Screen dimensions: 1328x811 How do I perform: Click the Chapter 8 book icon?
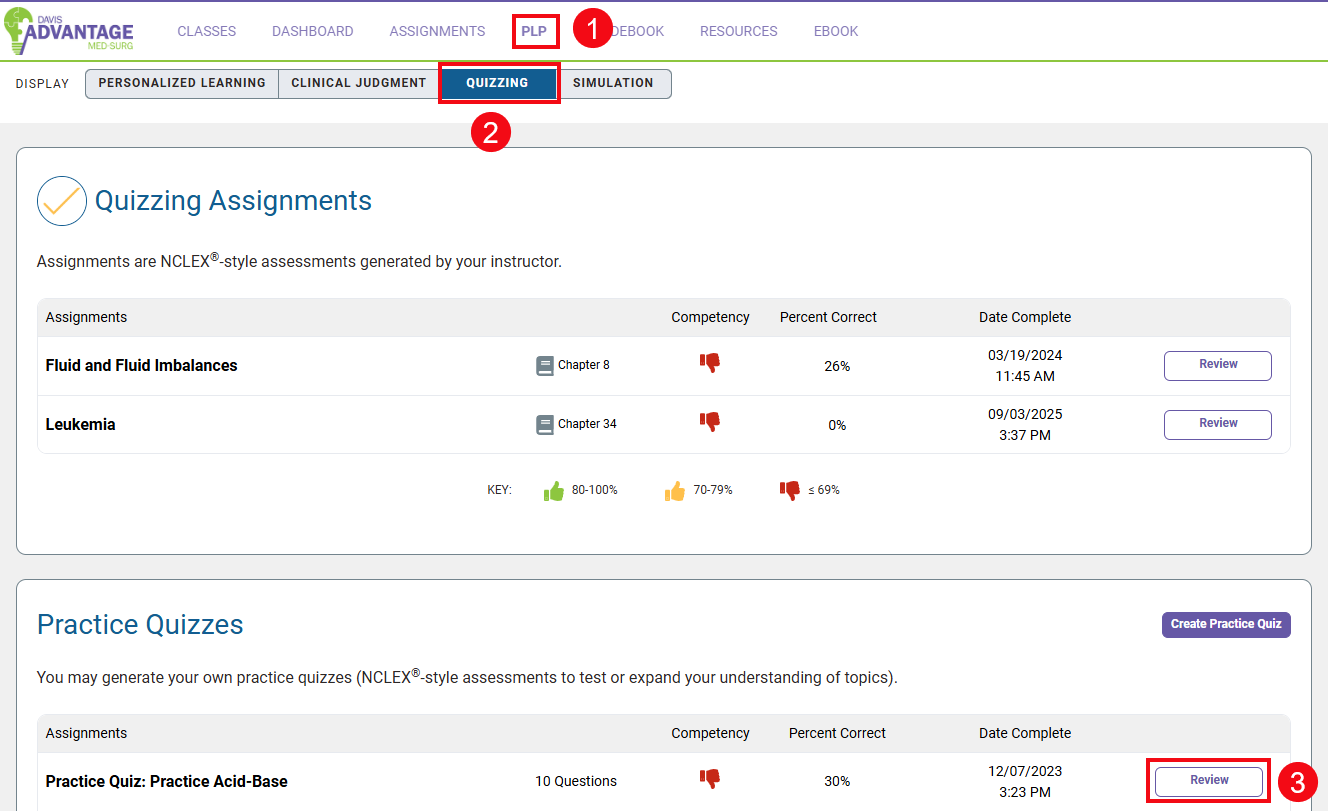pyautogui.click(x=544, y=366)
